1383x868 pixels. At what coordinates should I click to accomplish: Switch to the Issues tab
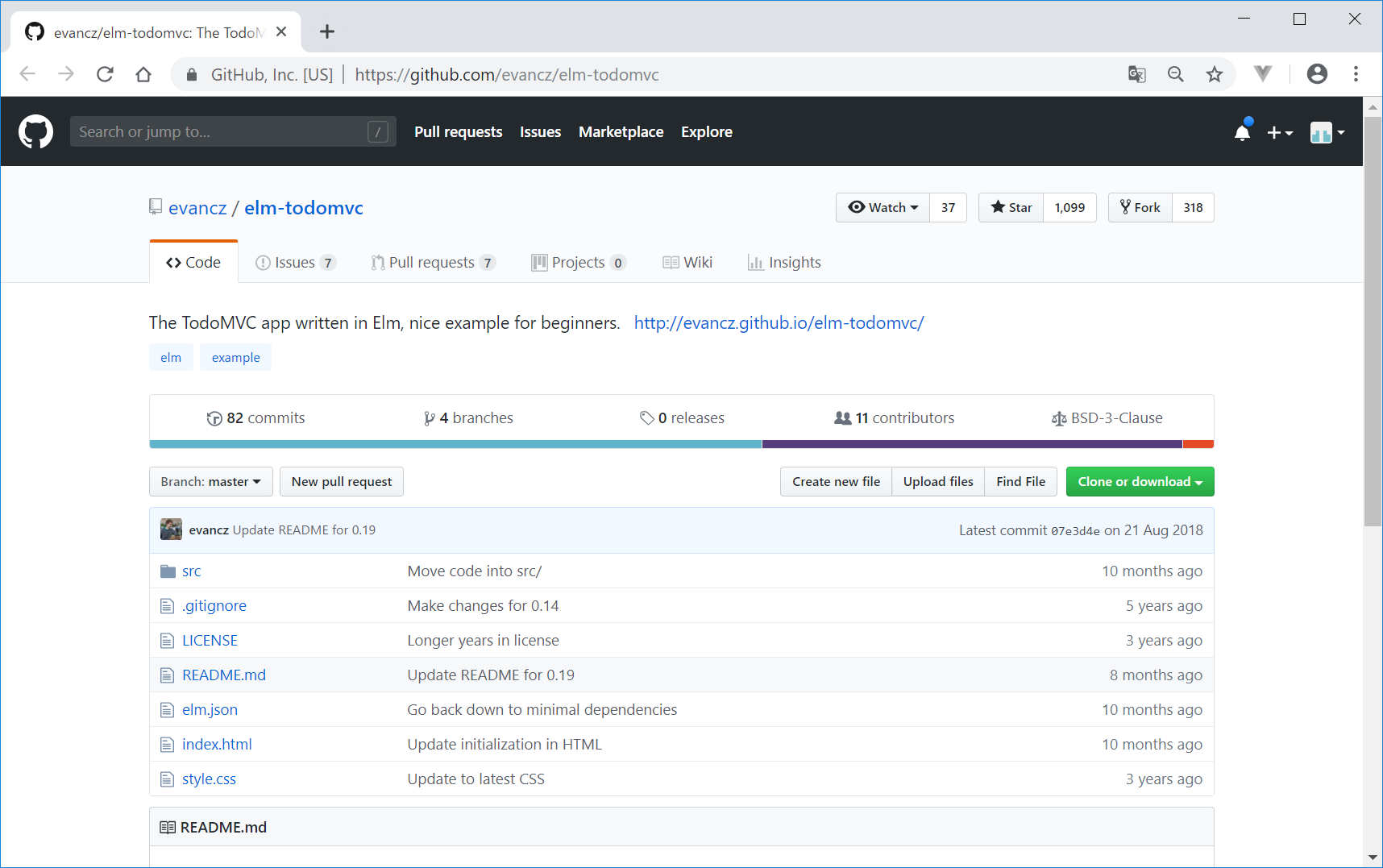[x=294, y=263]
